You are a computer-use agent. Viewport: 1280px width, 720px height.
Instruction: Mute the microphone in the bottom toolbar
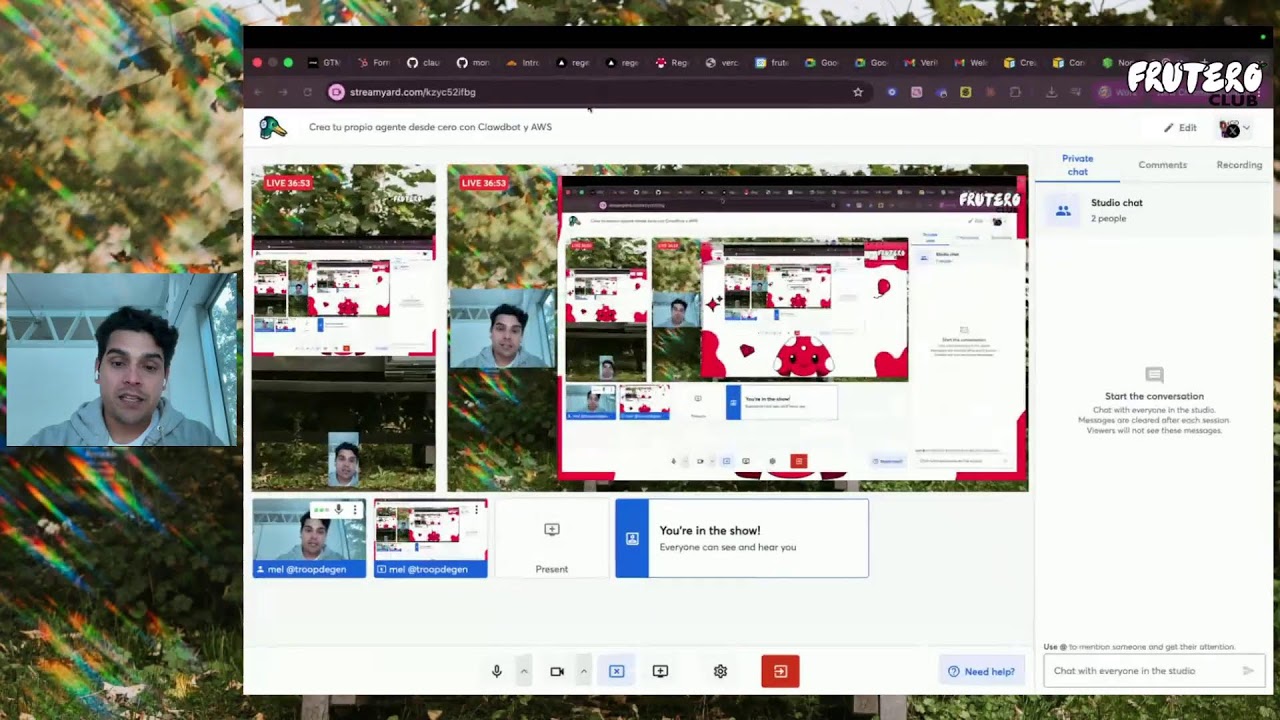(x=497, y=671)
